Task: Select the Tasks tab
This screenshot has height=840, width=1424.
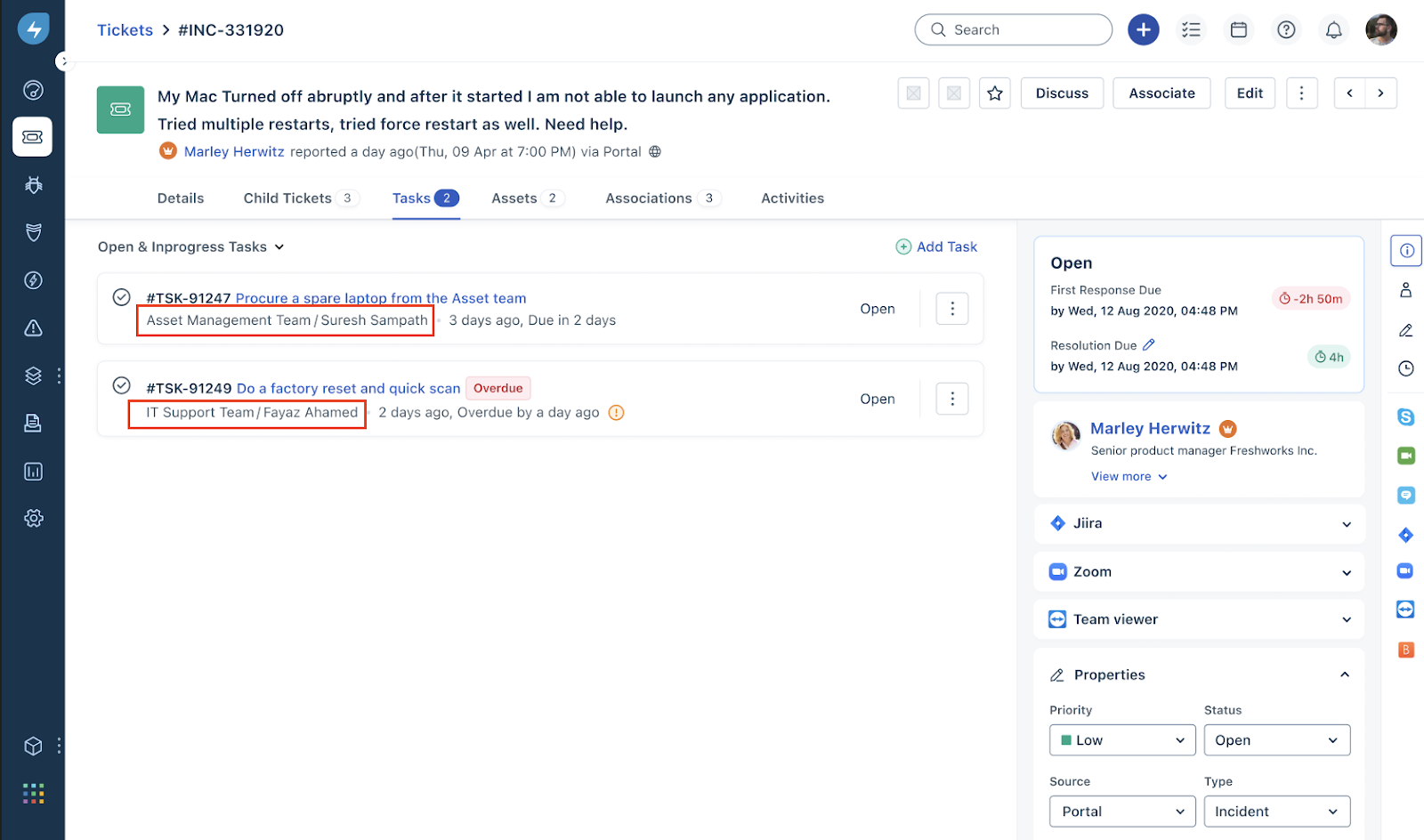Action: coord(425,198)
